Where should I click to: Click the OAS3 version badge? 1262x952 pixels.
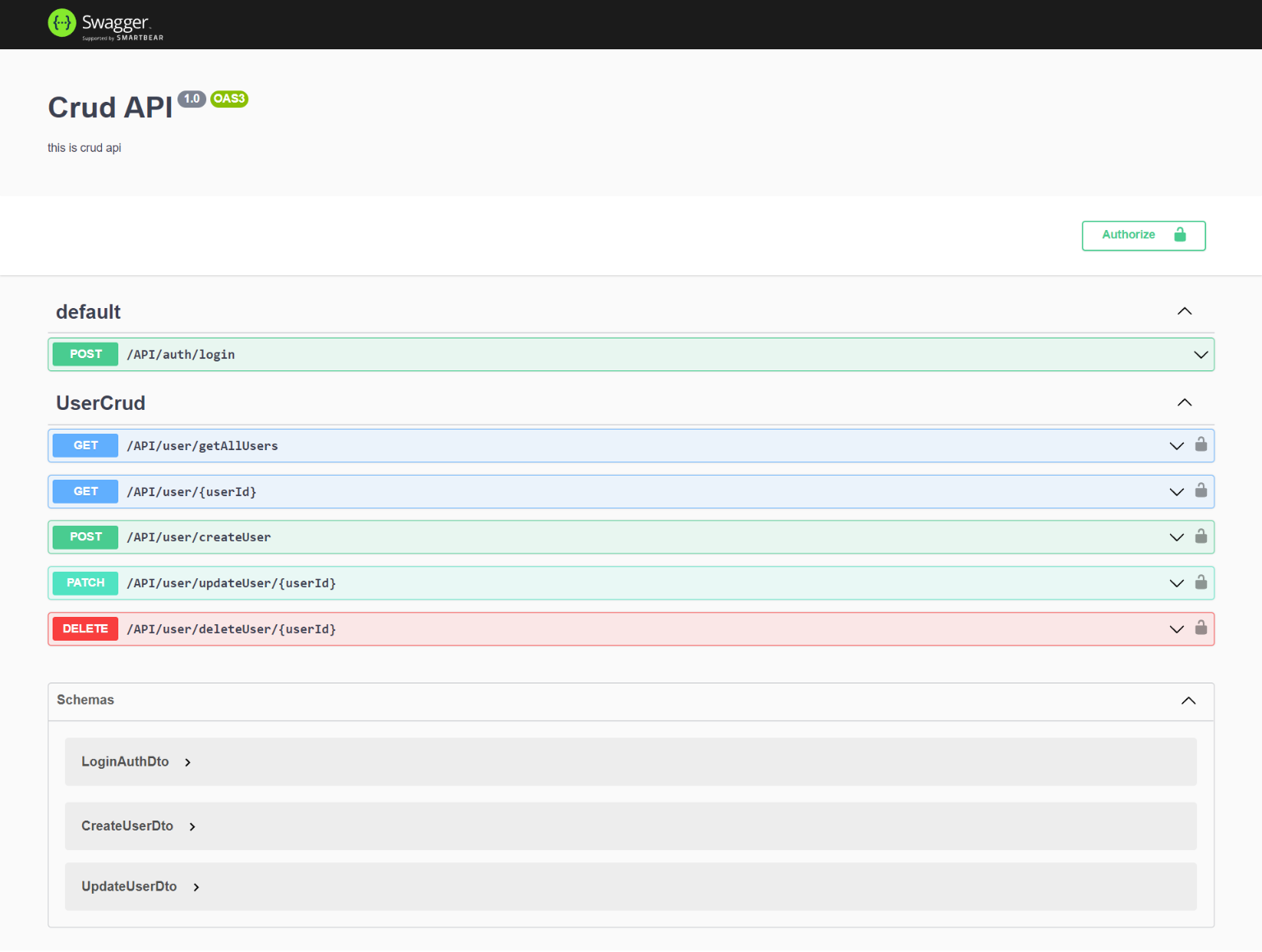[x=228, y=99]
